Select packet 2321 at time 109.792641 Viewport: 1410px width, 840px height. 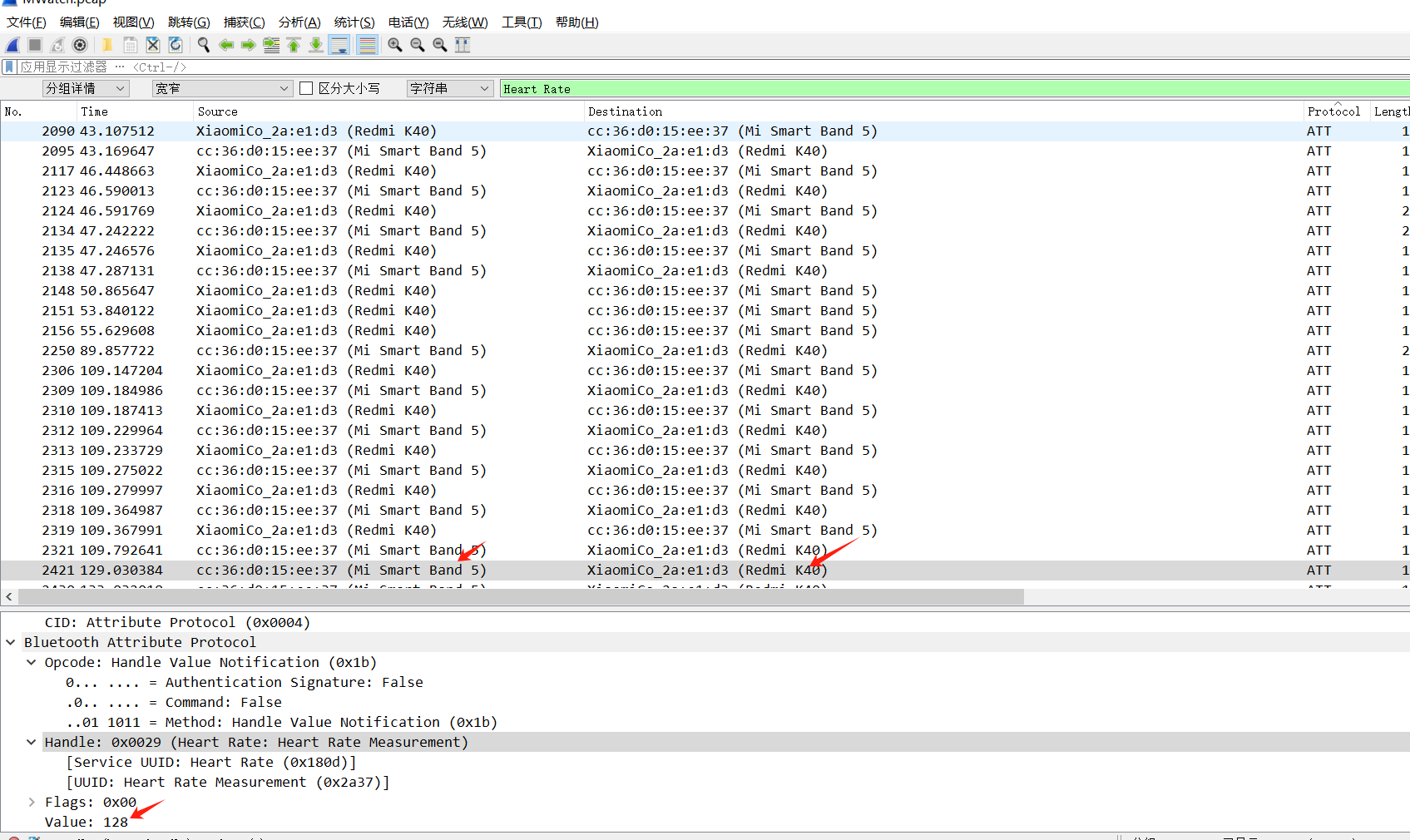705,550
